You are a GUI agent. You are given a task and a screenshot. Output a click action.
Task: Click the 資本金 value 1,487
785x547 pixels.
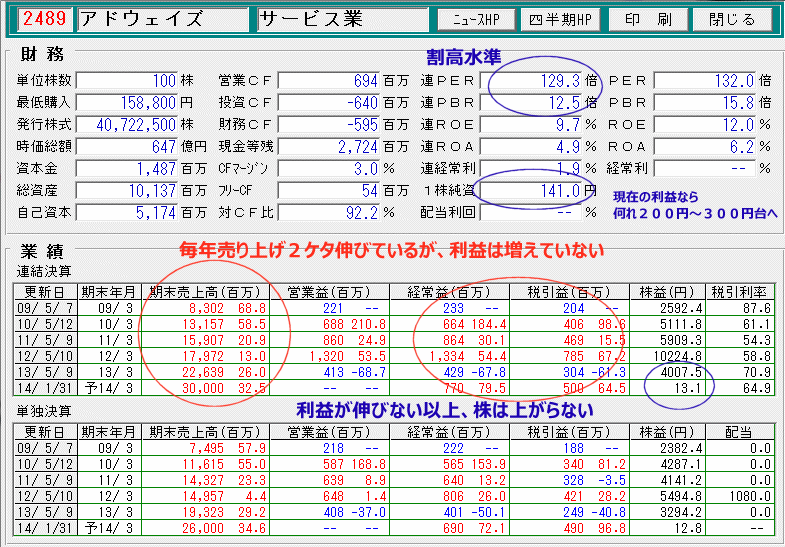pos(127,169)
